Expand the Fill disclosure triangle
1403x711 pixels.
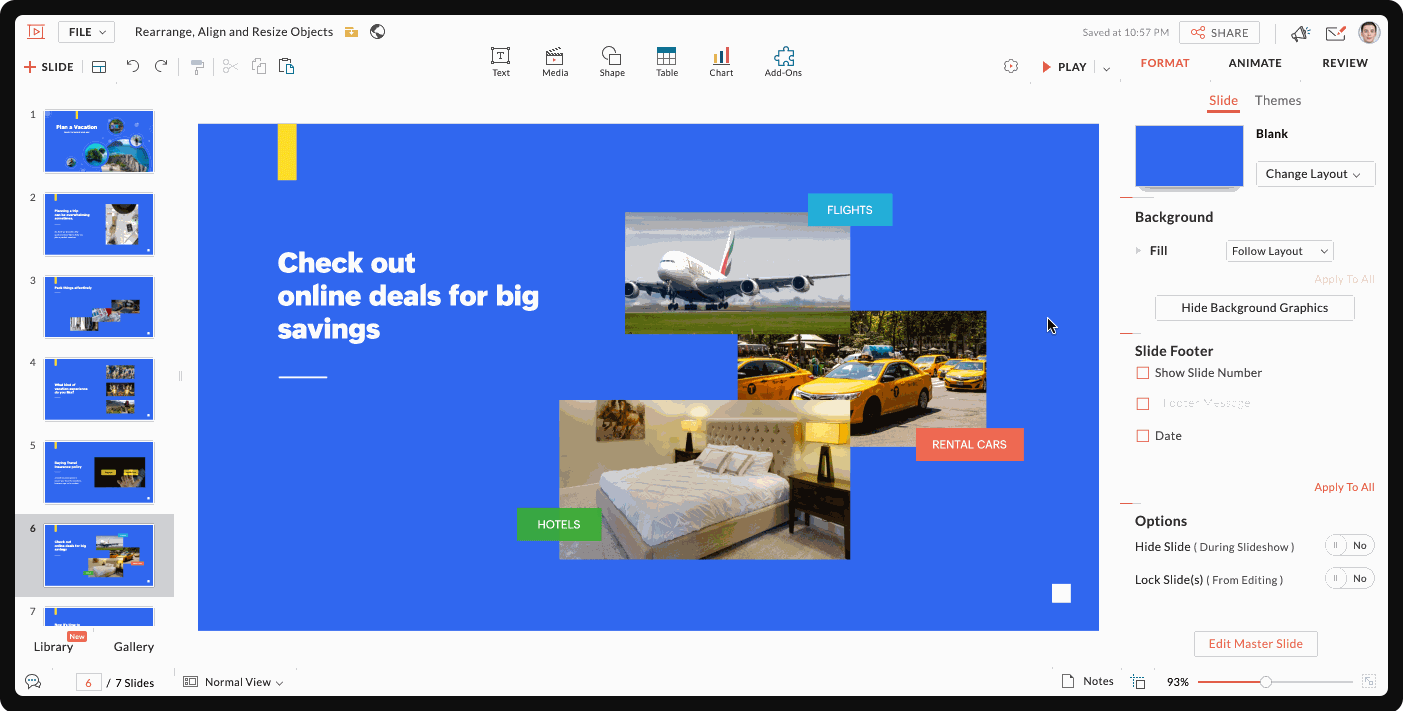pyautogui.click(x=1139, y=251)
